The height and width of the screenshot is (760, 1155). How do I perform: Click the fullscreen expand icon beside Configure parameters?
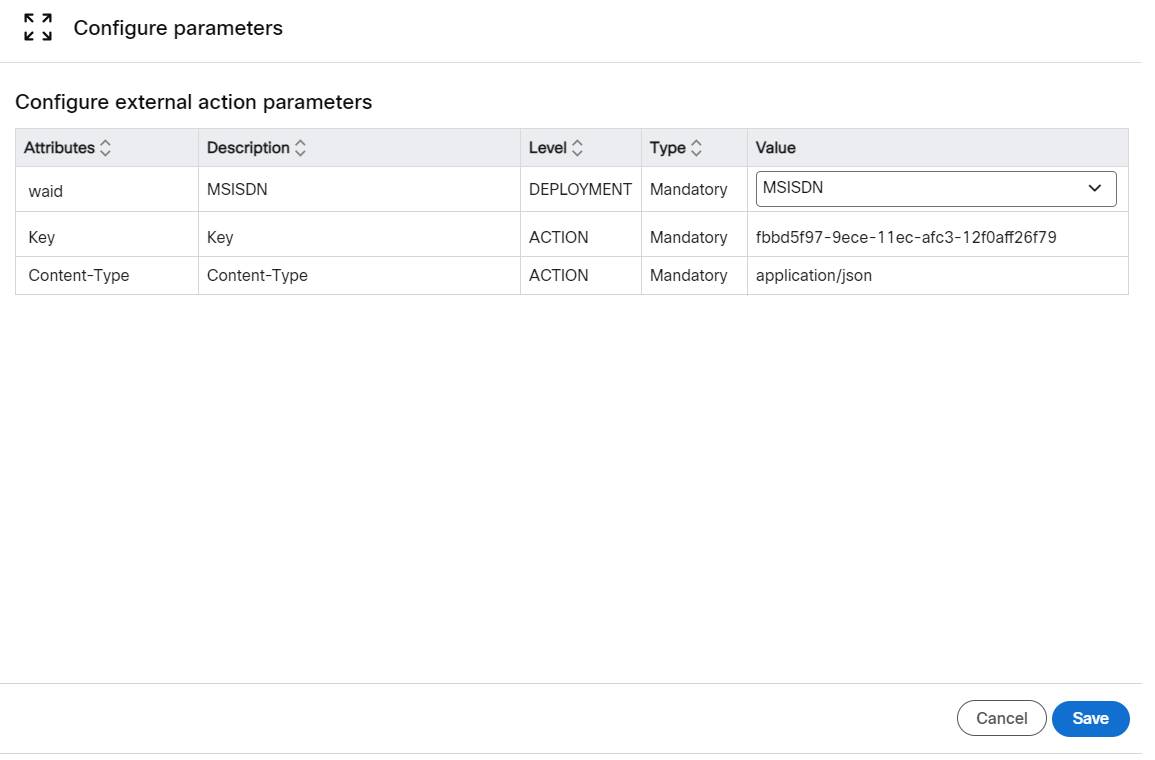click(x=37, y=28)
